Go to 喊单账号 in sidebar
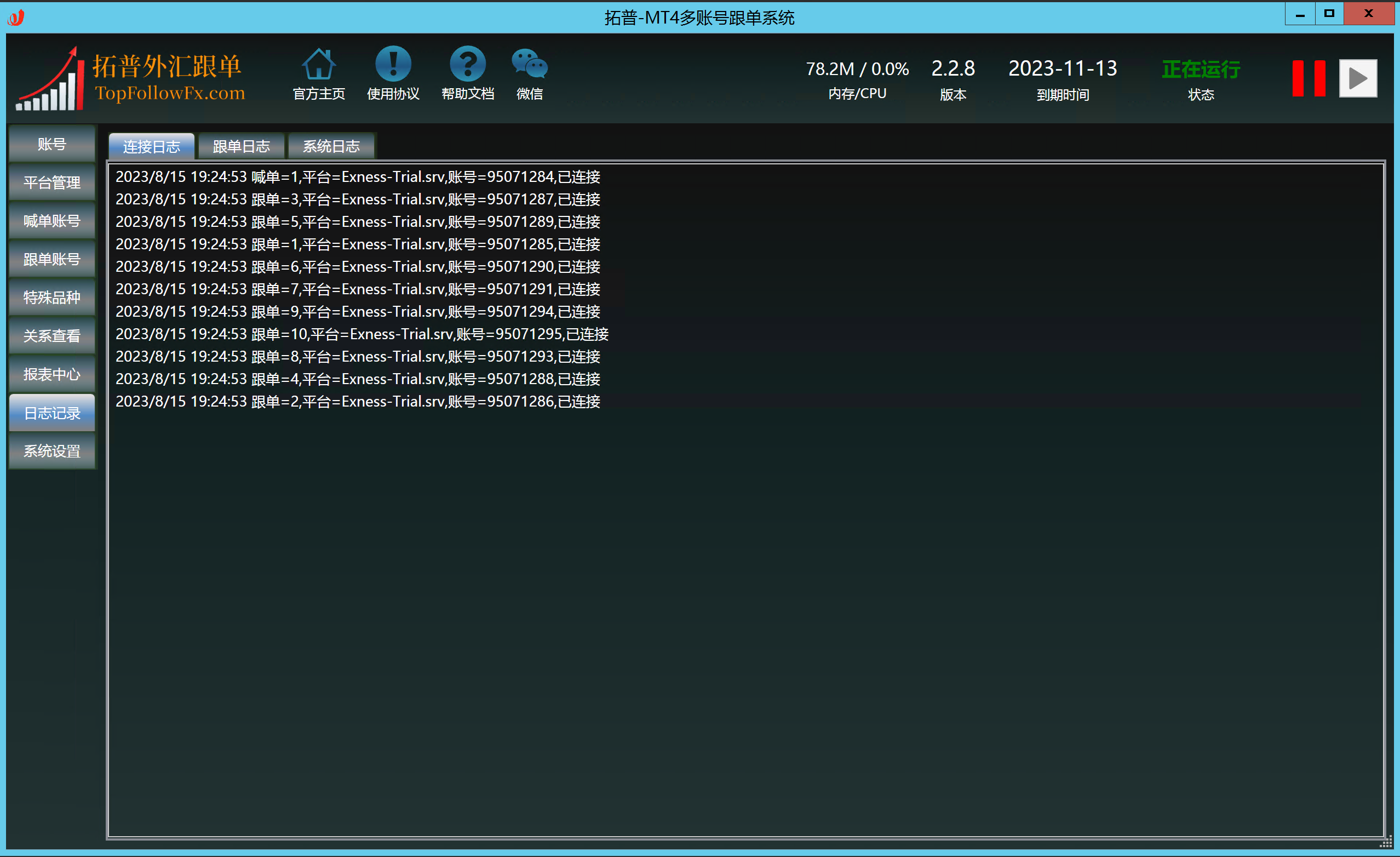 51,221
